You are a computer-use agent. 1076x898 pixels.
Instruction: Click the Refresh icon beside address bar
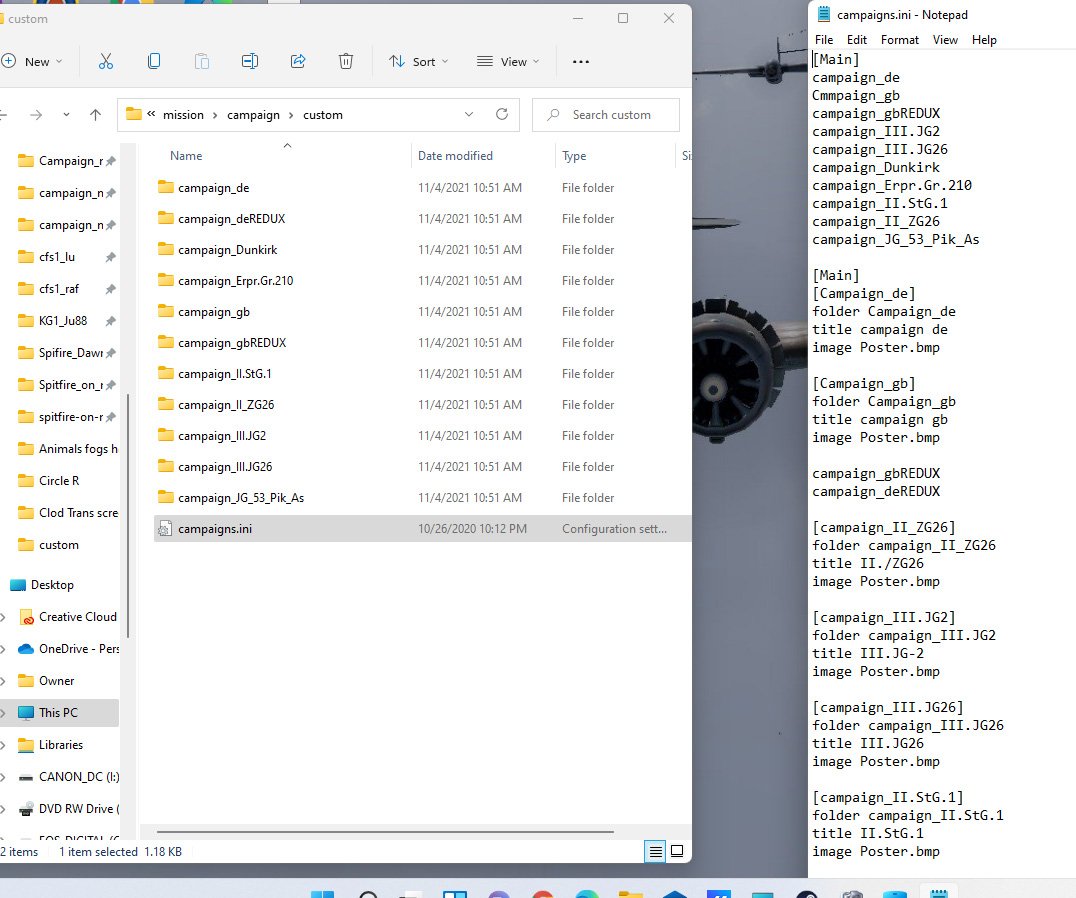tap(502, 114)
